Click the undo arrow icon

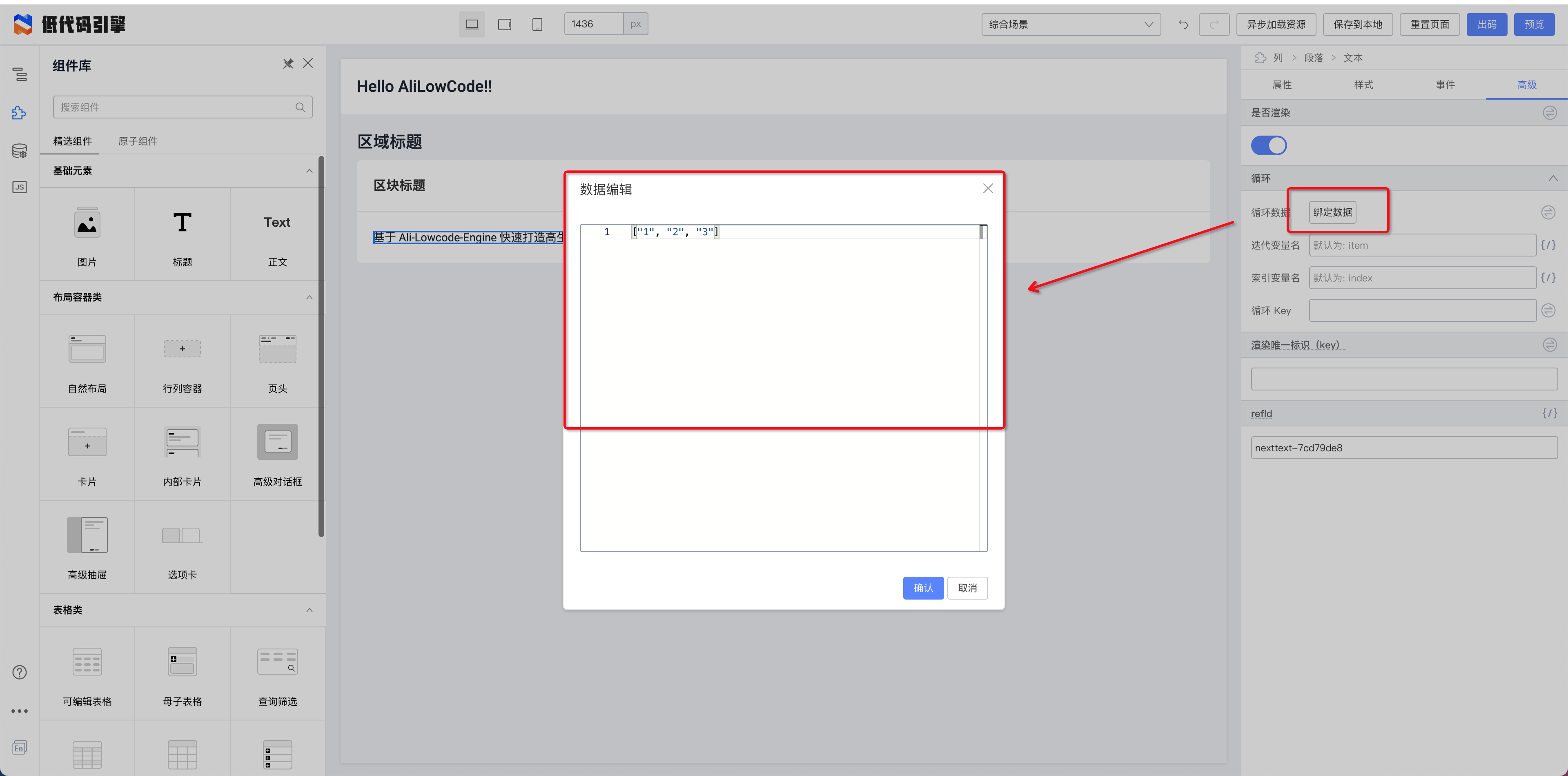(1183, 25)
